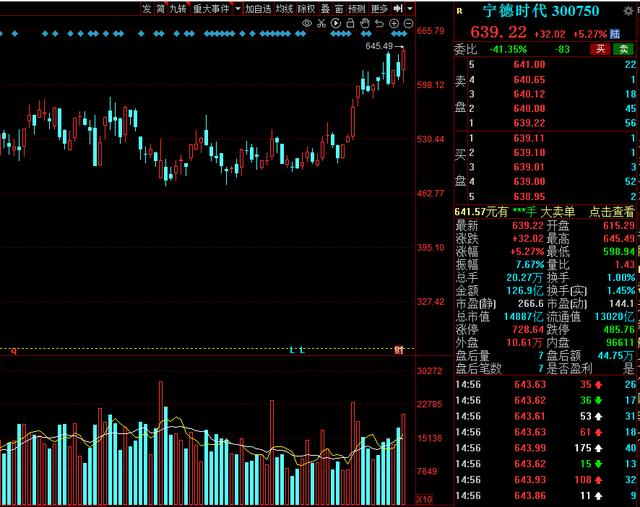This screenshot has height=507, width=640.
Task: Click the L markers on dashed line
Action: pos(297,350)
